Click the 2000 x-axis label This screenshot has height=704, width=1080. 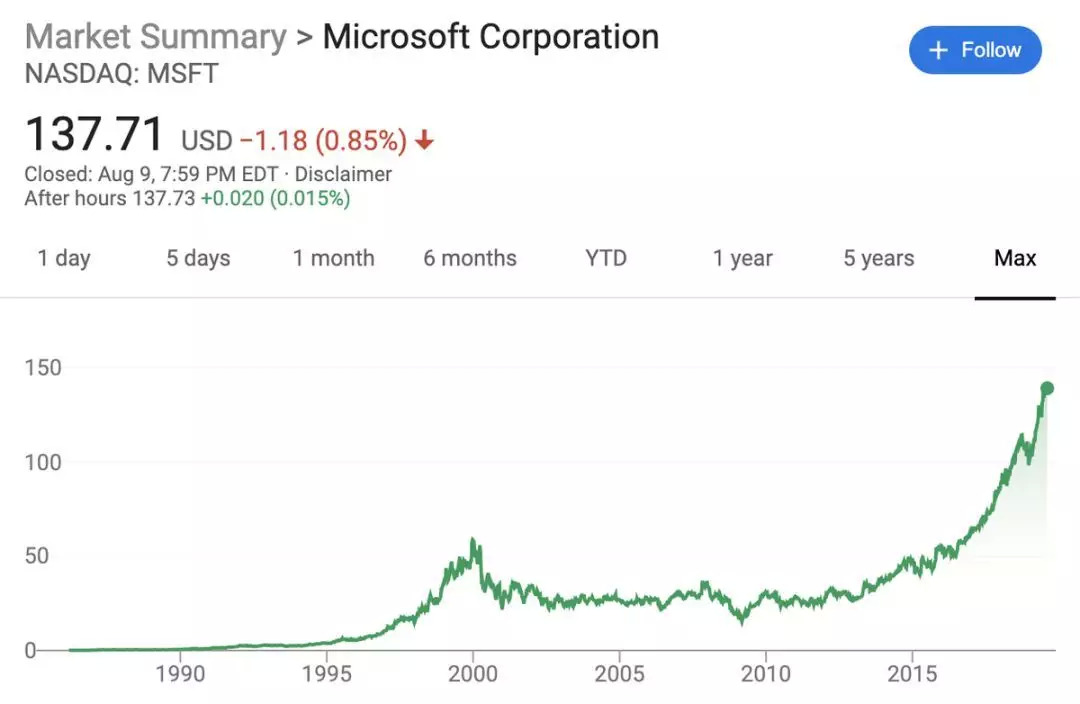pyautogui.click(x=473, y=673)
